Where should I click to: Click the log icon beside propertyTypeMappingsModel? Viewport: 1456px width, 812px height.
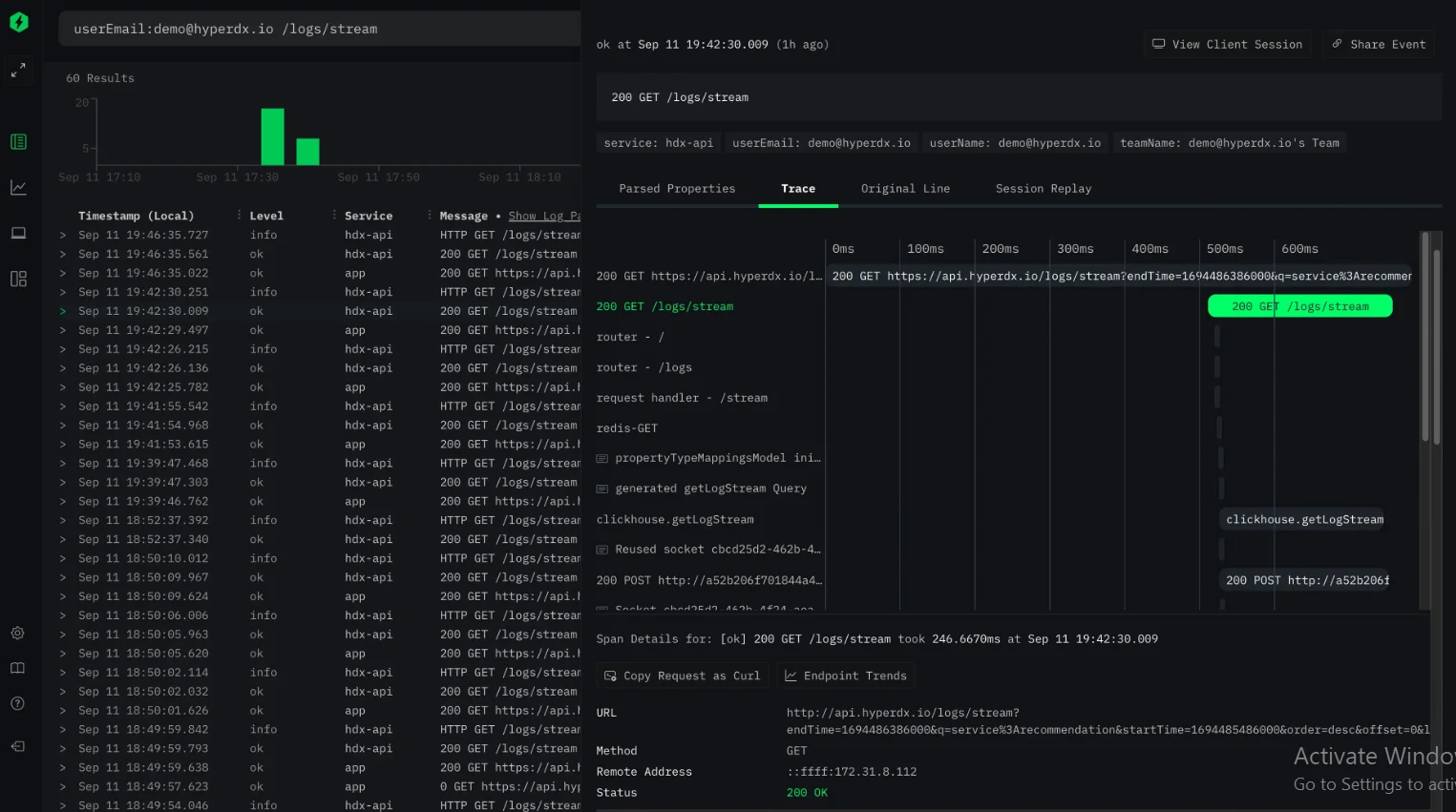point(602,458)
